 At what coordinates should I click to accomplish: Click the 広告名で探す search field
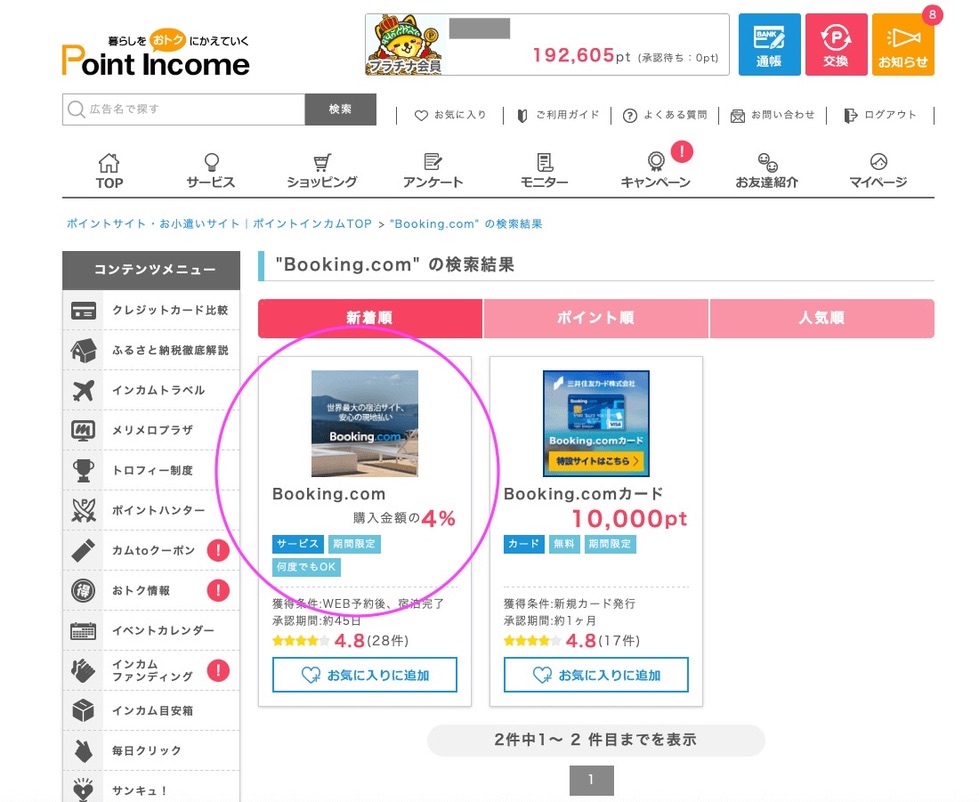[x=184, y=109]
